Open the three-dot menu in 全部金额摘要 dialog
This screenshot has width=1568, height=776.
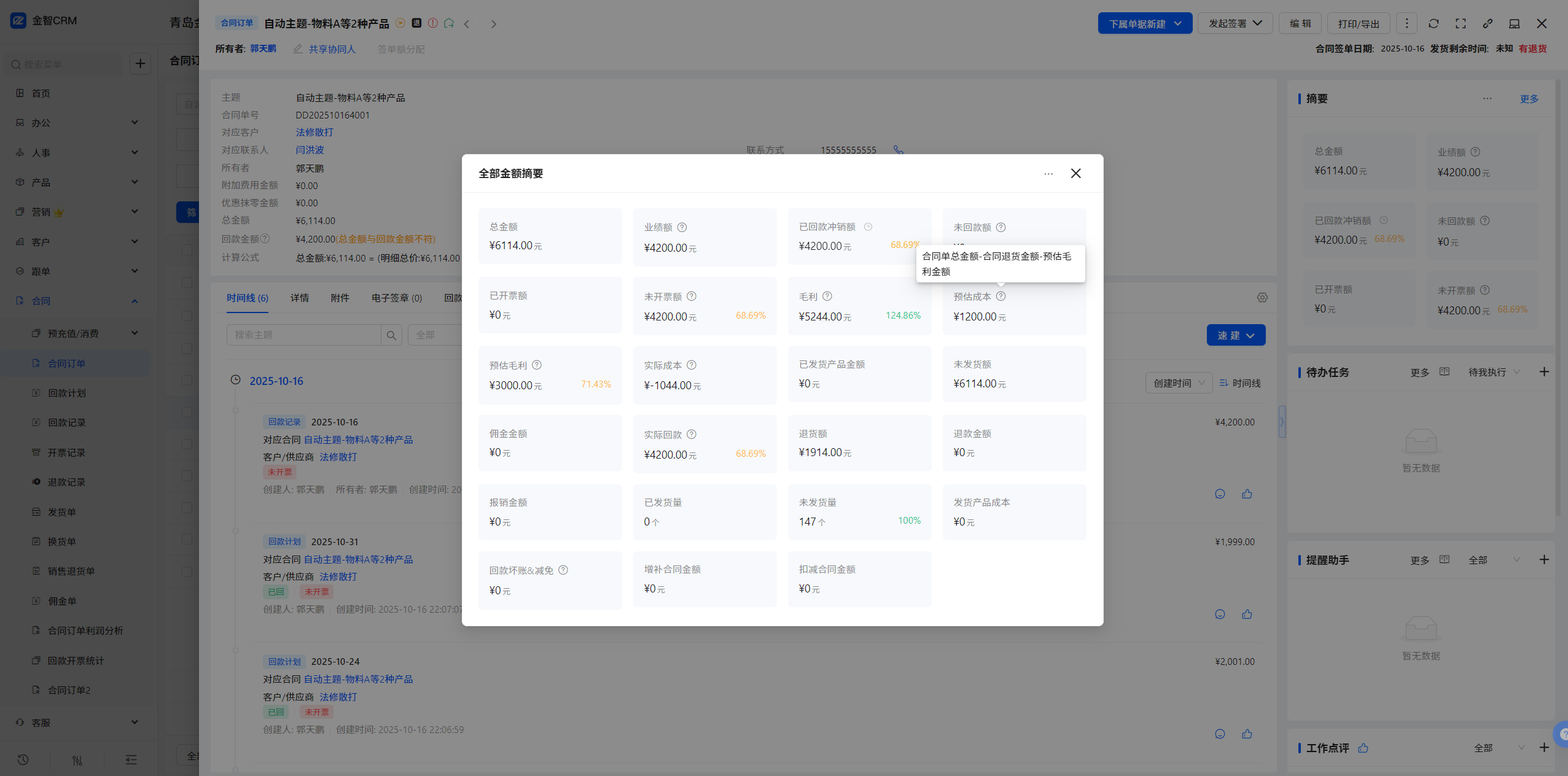[1048, 174]
